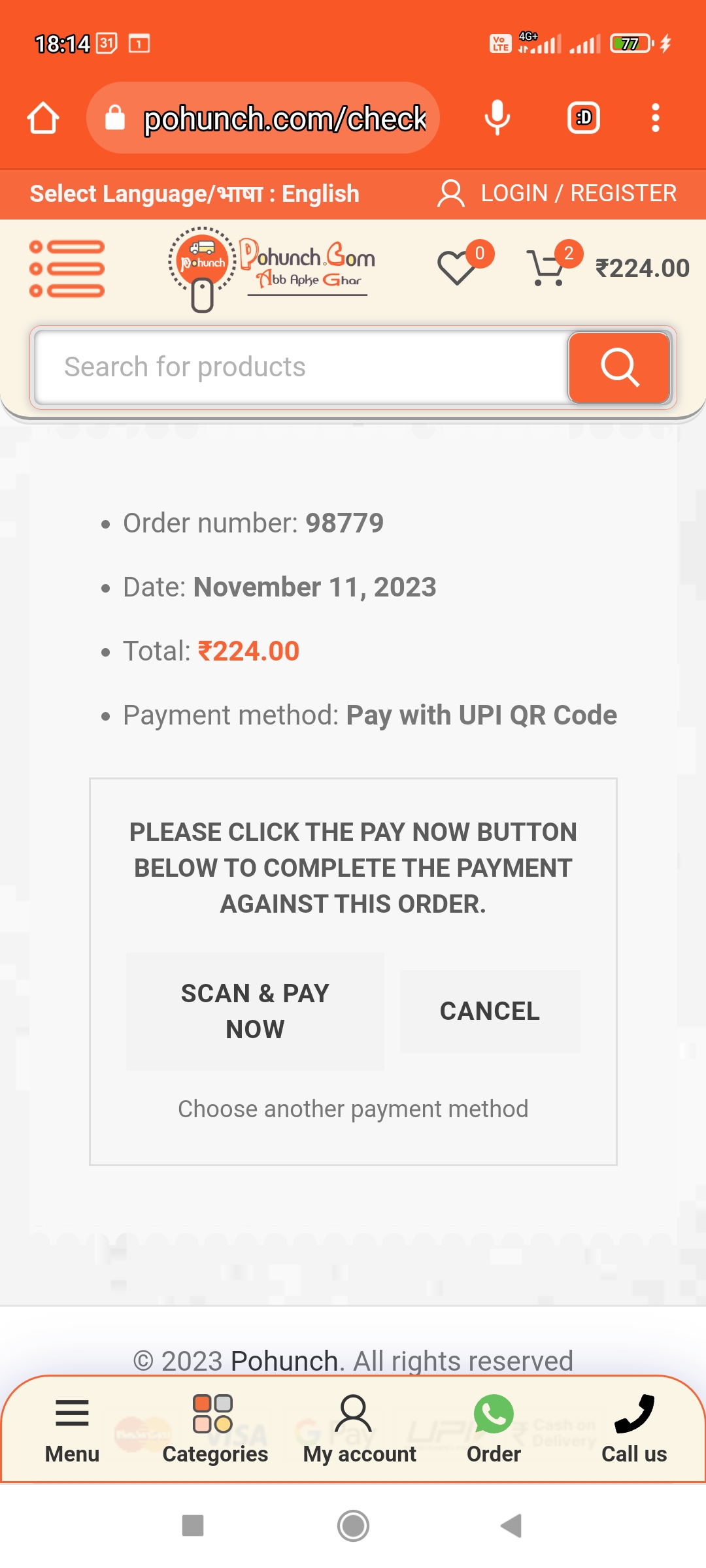Focus the Search for products field
The height and width of the screenshot is (1568, 706).
(x=301, y=367)
